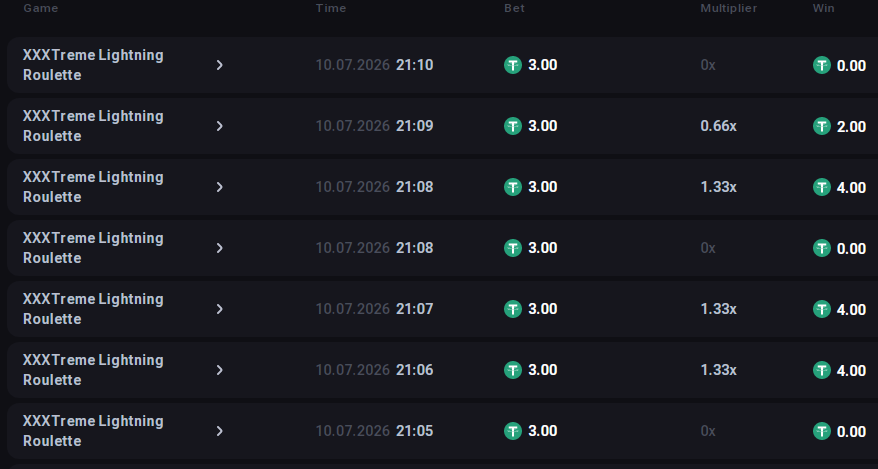Click Tether coin icon next to 2.00 win
The height and width of the screenshot is (469, 878).
[822, 126]
